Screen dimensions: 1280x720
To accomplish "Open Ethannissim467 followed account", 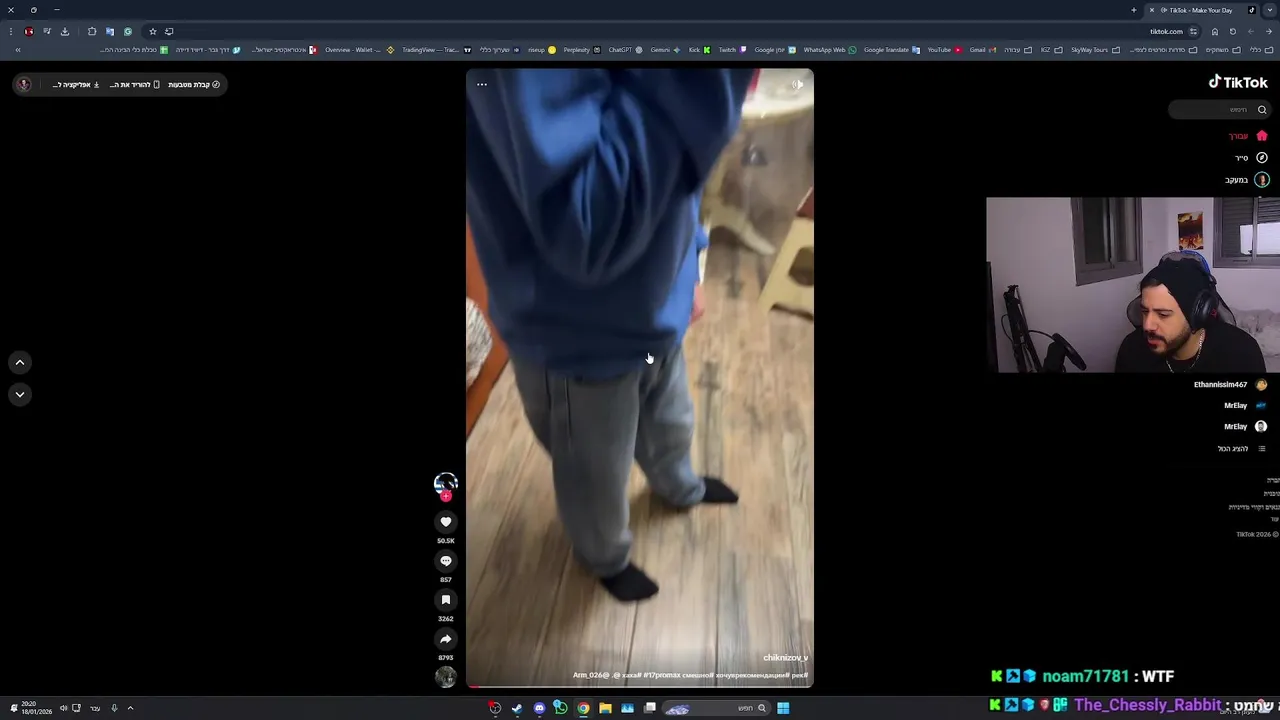I will (1230, 385).
